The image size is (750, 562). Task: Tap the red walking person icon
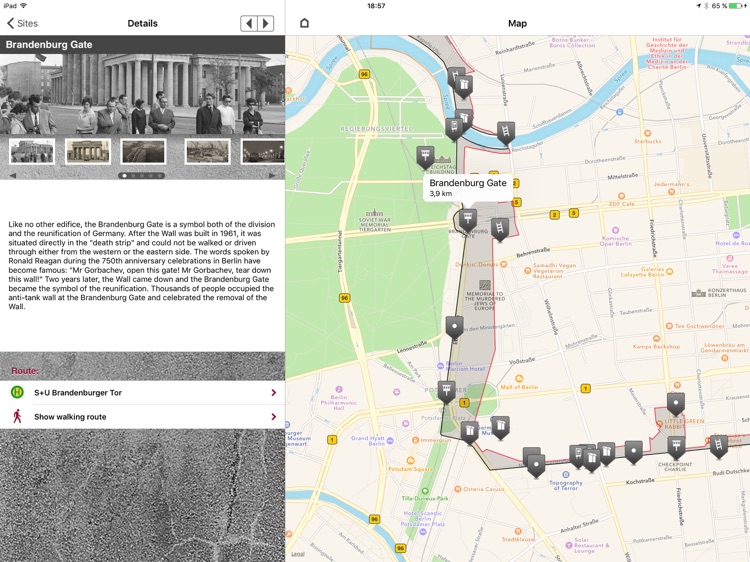(x=17, y=416)
